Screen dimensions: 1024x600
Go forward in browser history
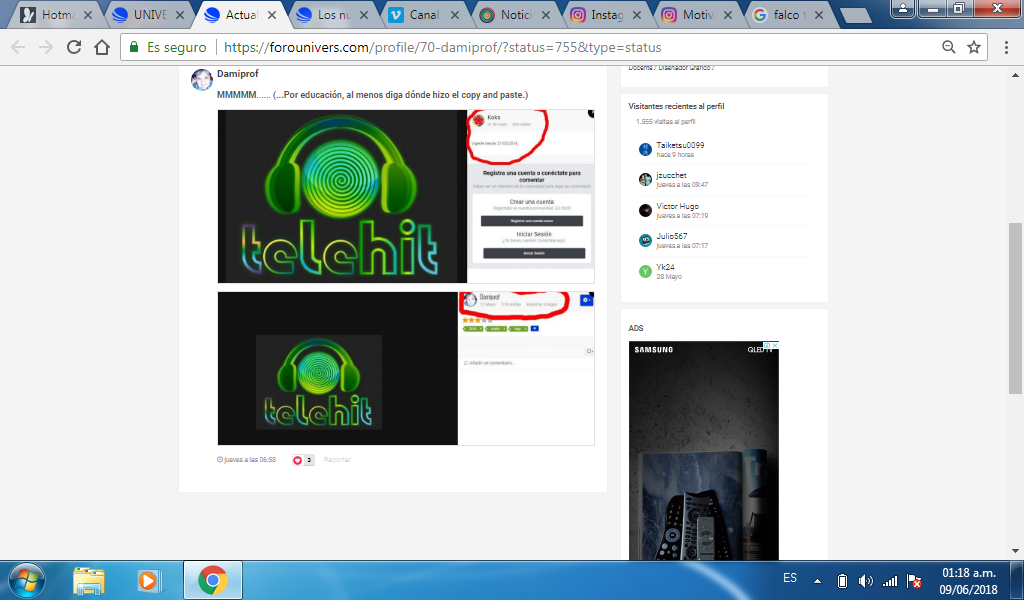[46, 47]
